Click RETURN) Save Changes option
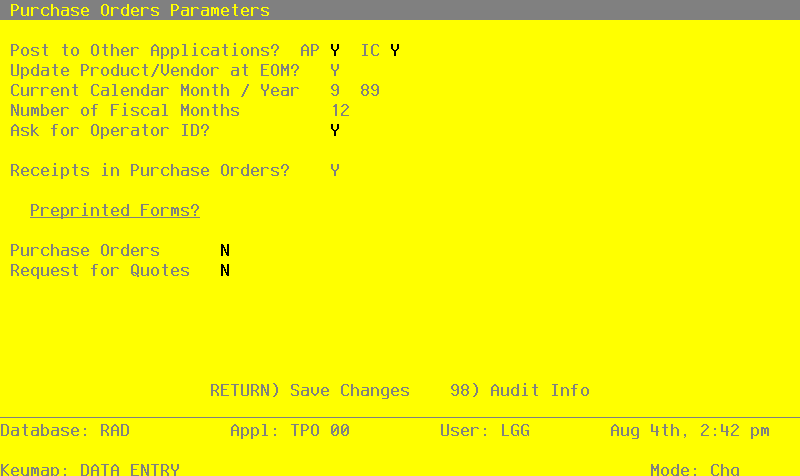Image resolution: width=800 pixels, height=476 pixels. click(x=310, y=390)
